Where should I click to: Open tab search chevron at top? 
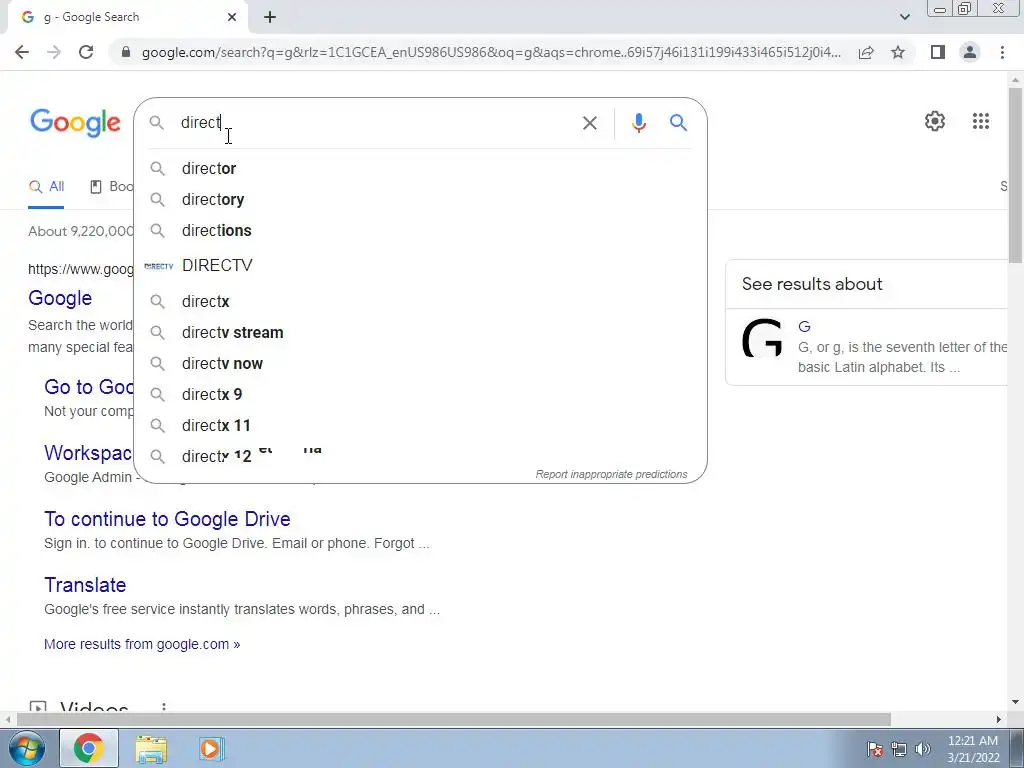click(904, 18)
